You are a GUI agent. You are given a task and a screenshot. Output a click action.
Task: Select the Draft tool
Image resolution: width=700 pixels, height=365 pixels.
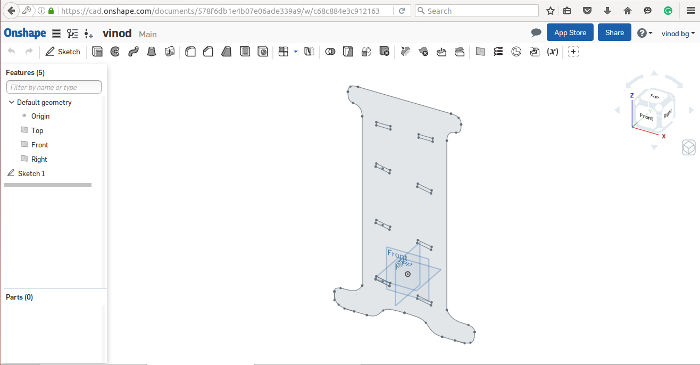[226, 52]
